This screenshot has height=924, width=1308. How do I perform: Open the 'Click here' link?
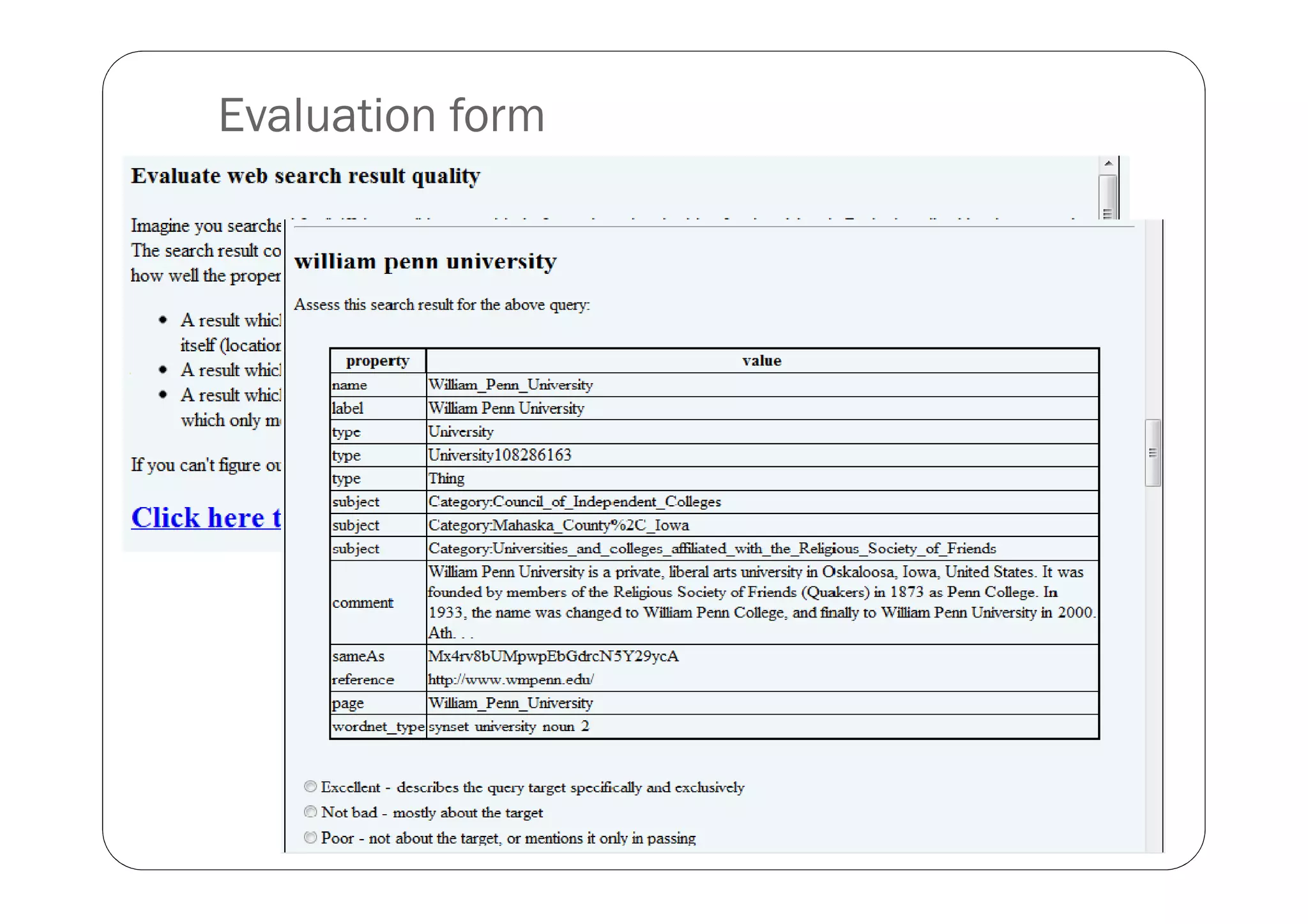[206, 517]
